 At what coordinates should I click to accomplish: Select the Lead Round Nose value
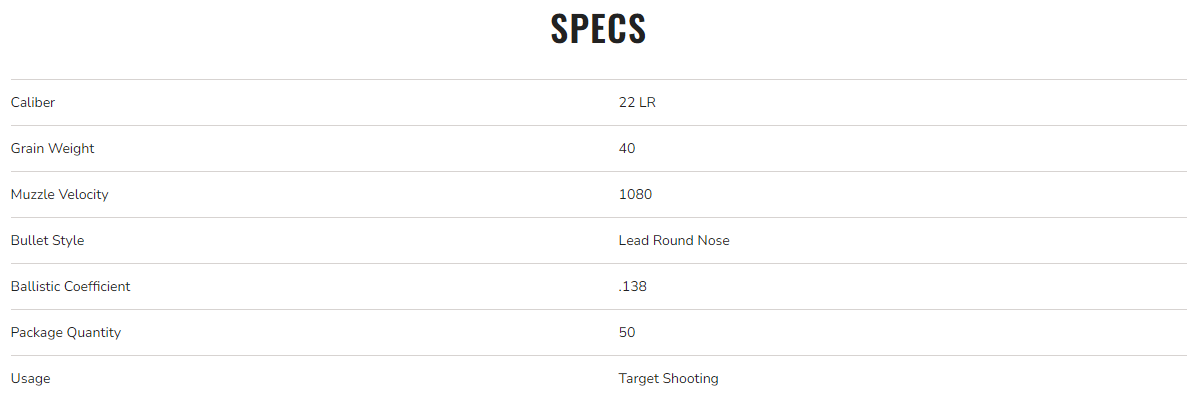pyautogui.click(x=674, y=240)
